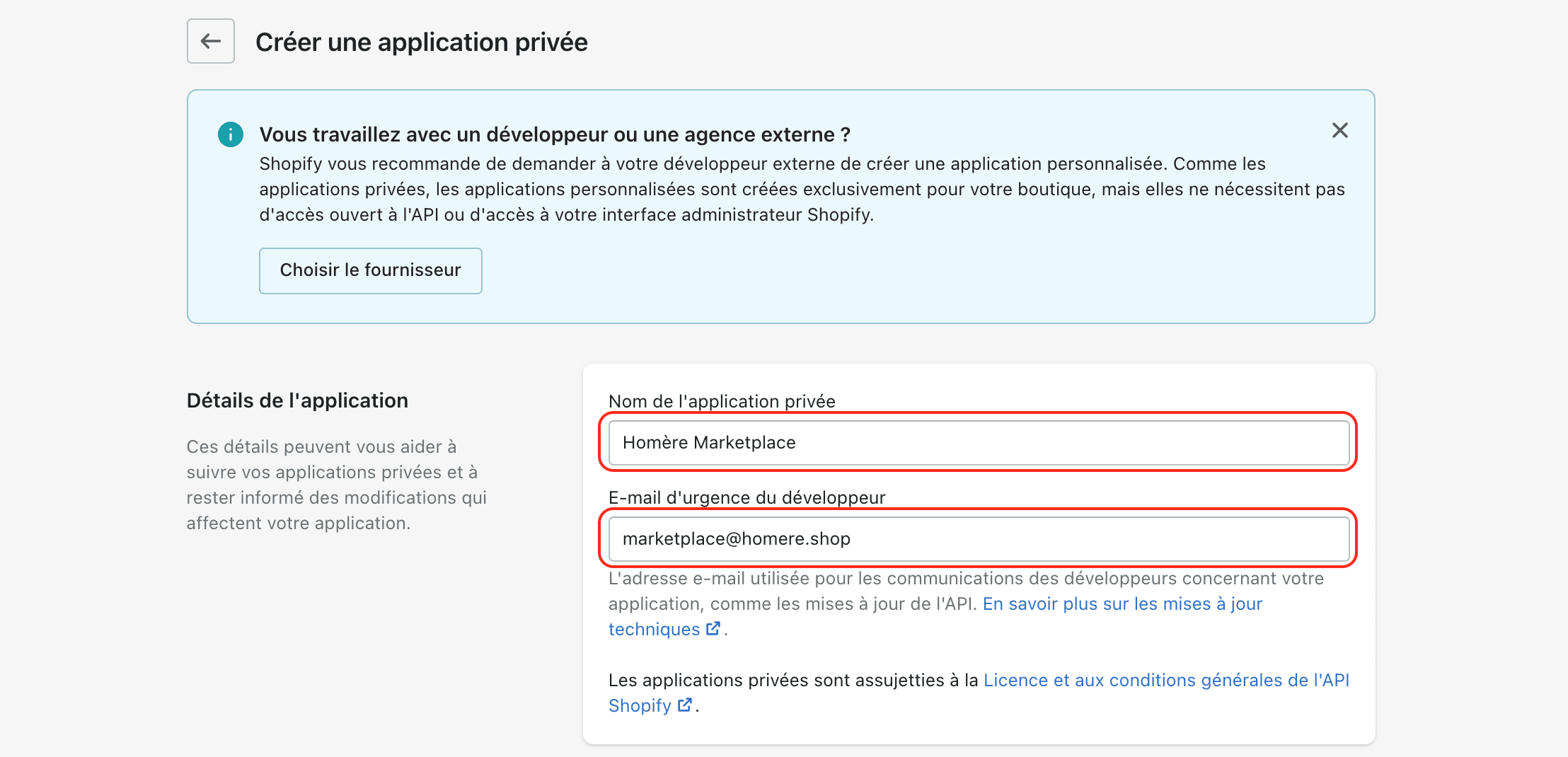The height and width of the screenshot is (757, 1568).
Task: Open the Licence et aux conditions générales link
Action: [1166, 681]
